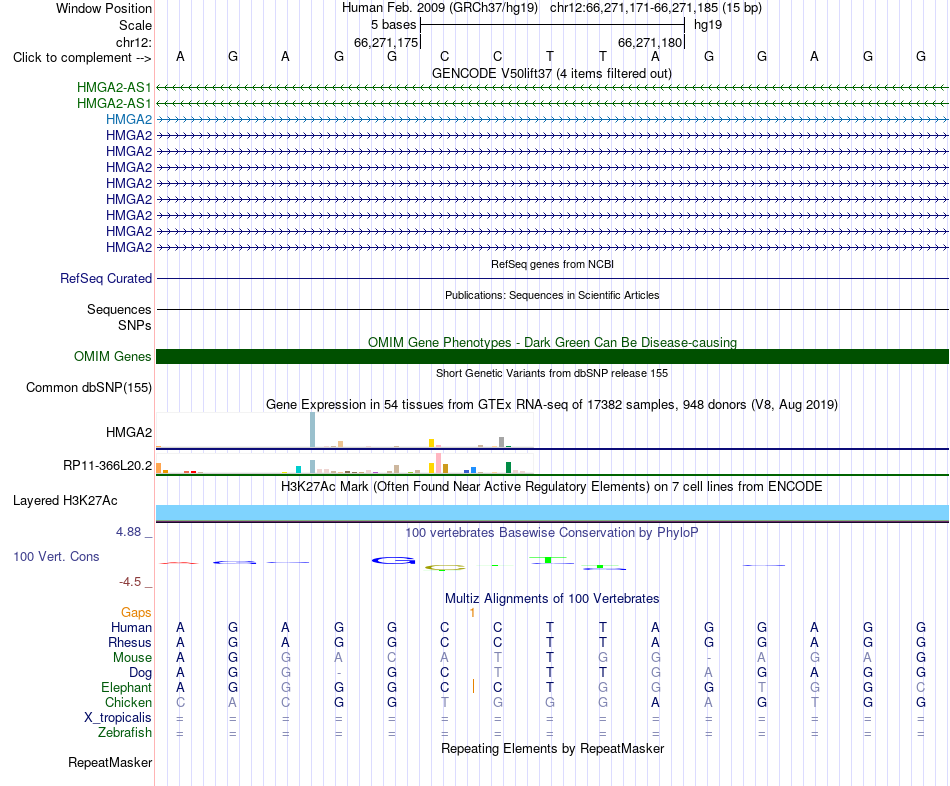Screen dimensions: 950x786
Task: Click the '5 bases' scale bar text
Action: click(x=393, y=25)
